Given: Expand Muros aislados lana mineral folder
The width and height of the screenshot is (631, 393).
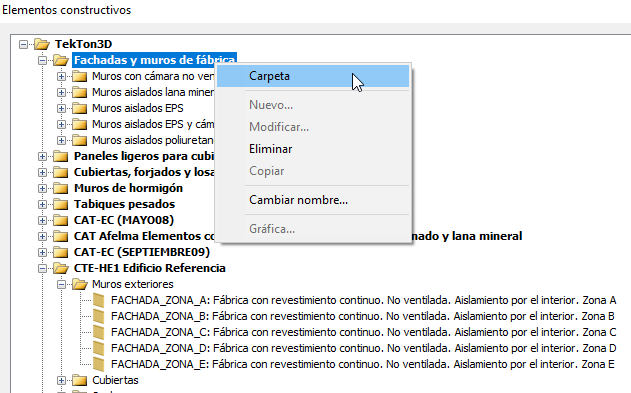Looking at the screenshot, I should (61, 92).
